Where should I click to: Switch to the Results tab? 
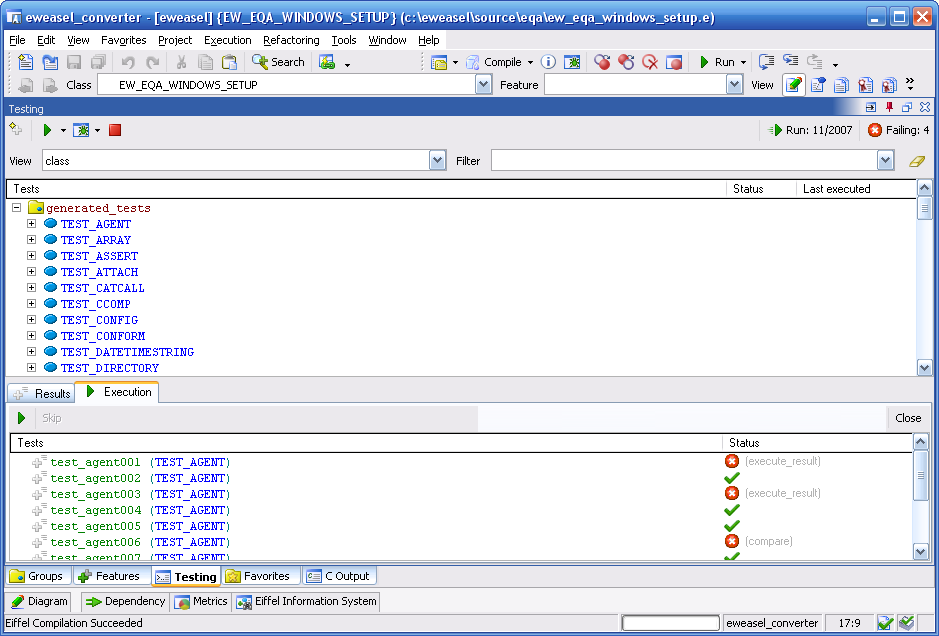coord(41,393)
